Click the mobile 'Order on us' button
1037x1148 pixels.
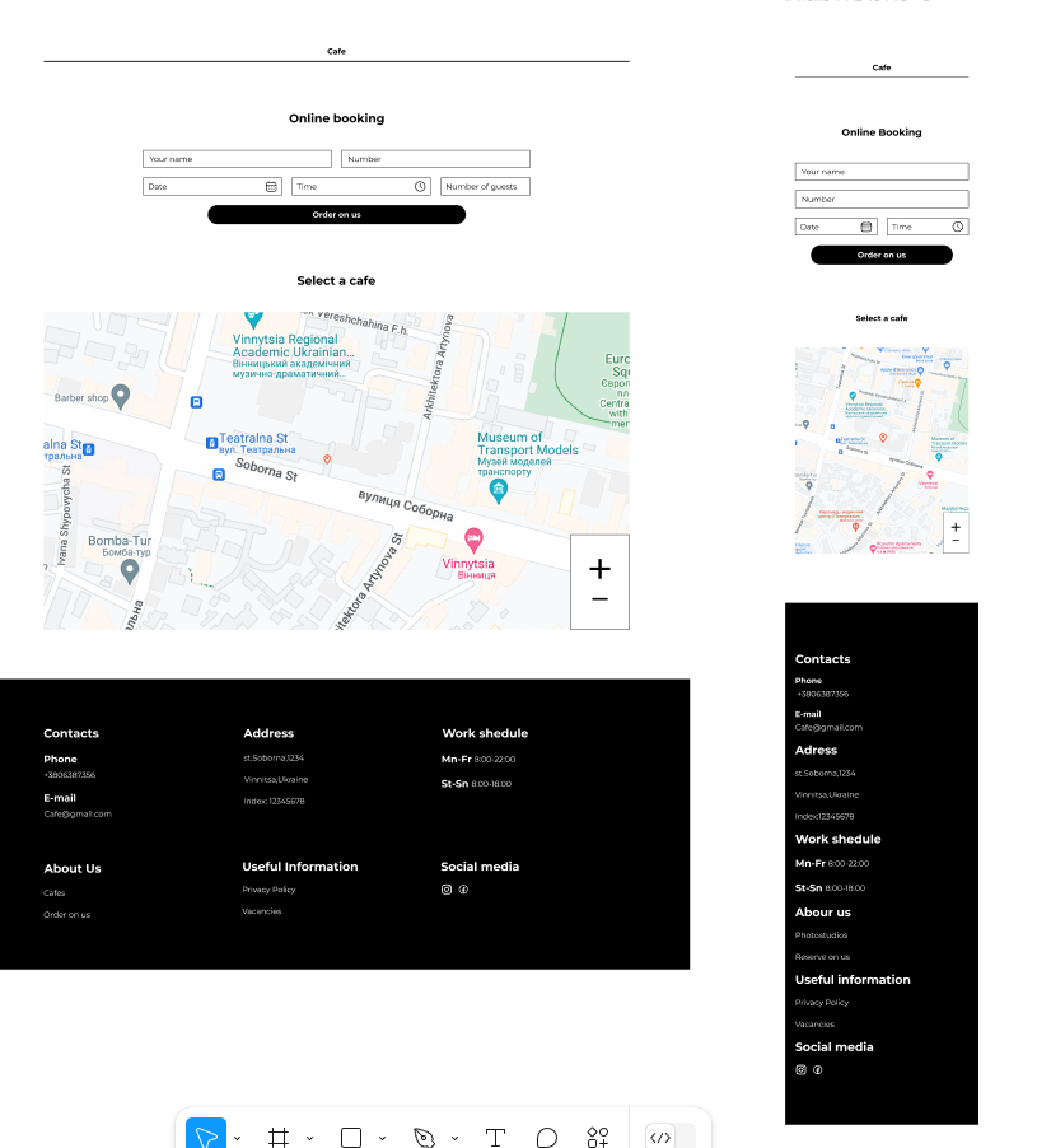click(881, 255)
